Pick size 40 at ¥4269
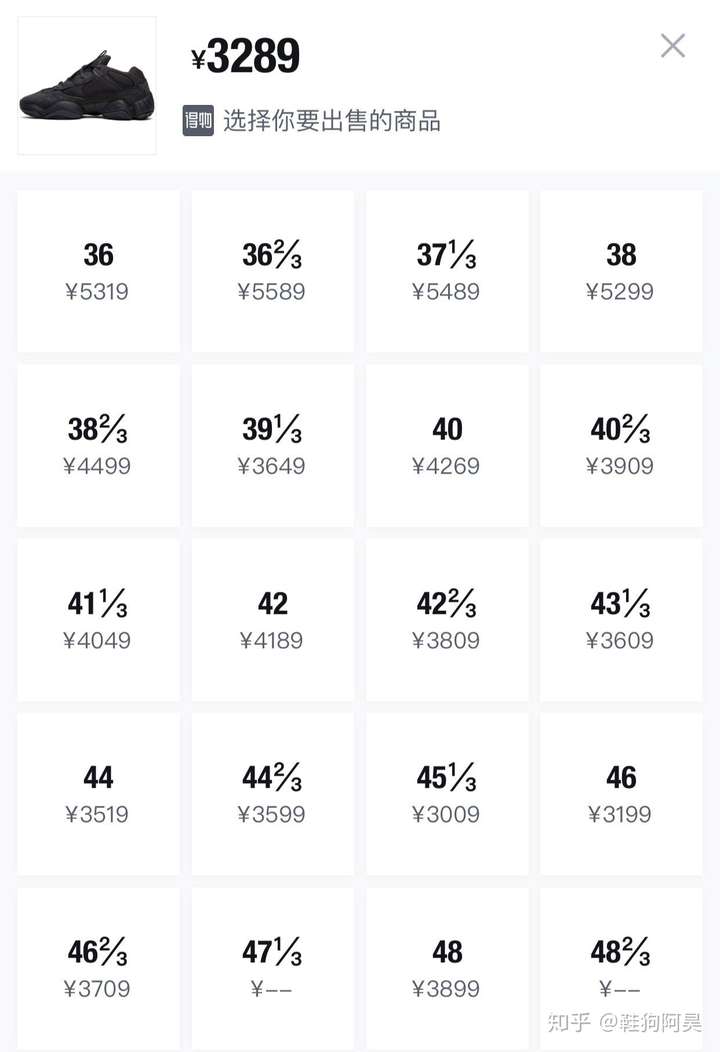 (x=447, y=445)
